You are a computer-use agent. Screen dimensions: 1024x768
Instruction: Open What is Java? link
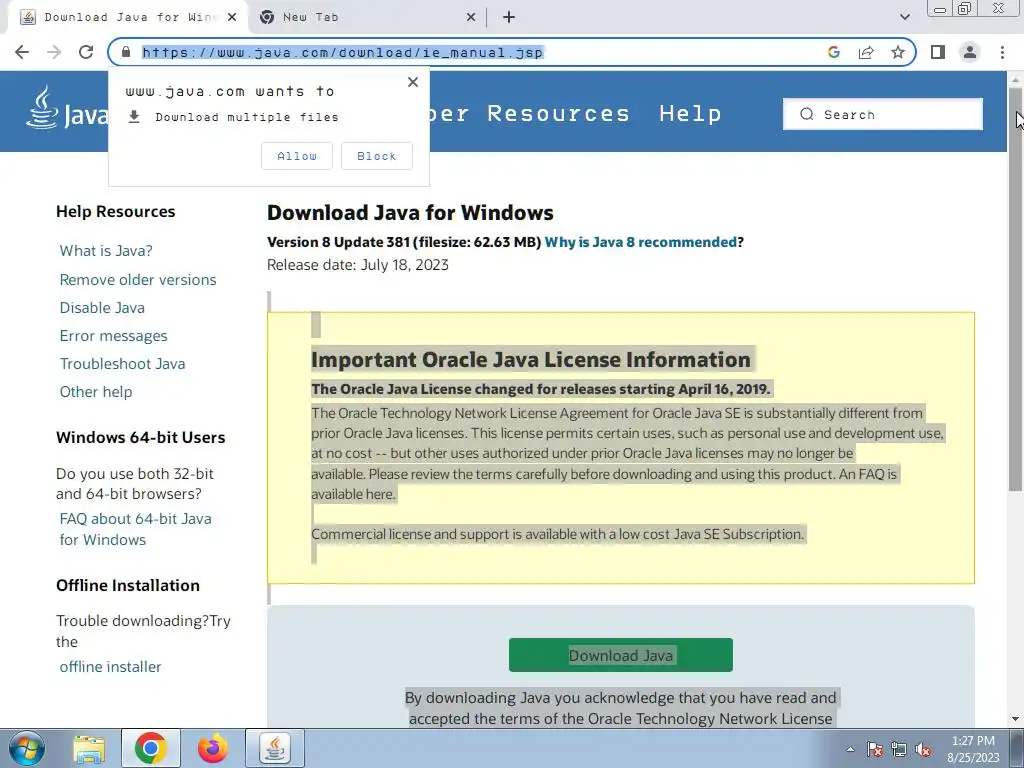[x=106, y=251]
